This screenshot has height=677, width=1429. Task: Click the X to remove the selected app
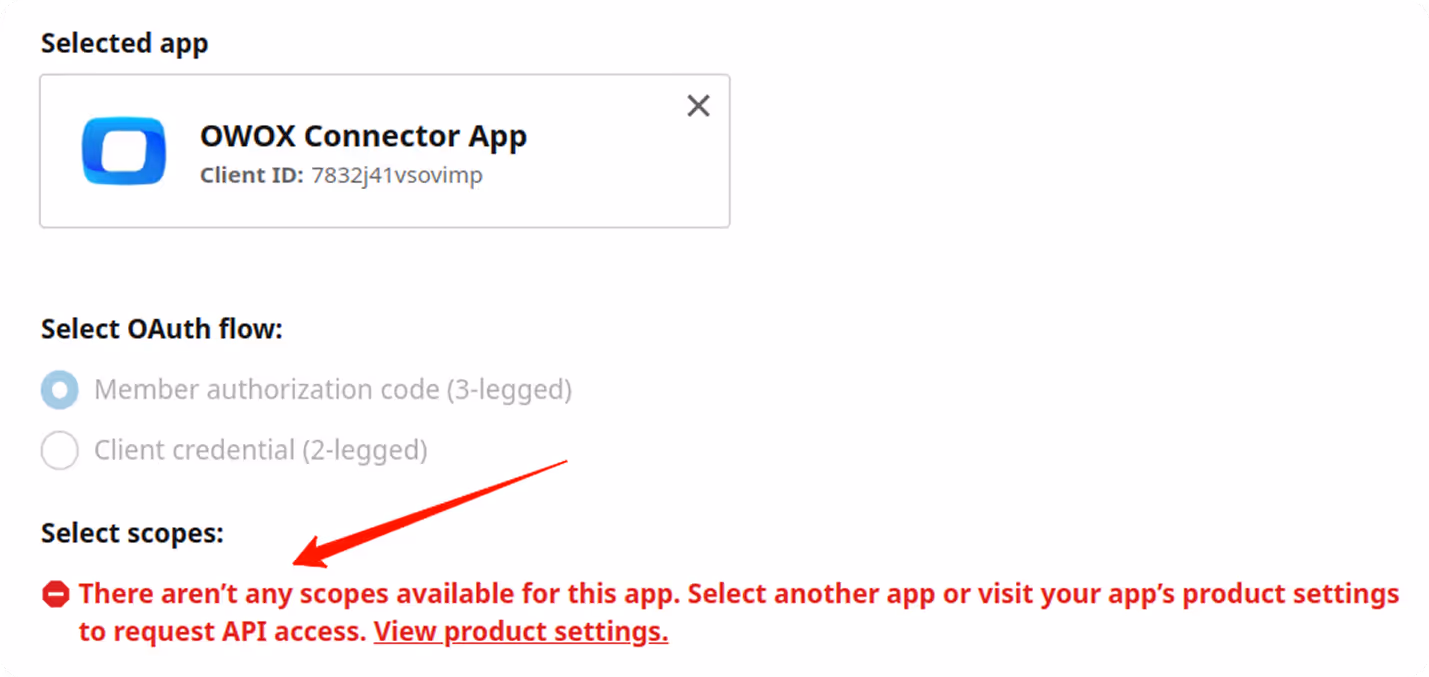coord(697,105)
